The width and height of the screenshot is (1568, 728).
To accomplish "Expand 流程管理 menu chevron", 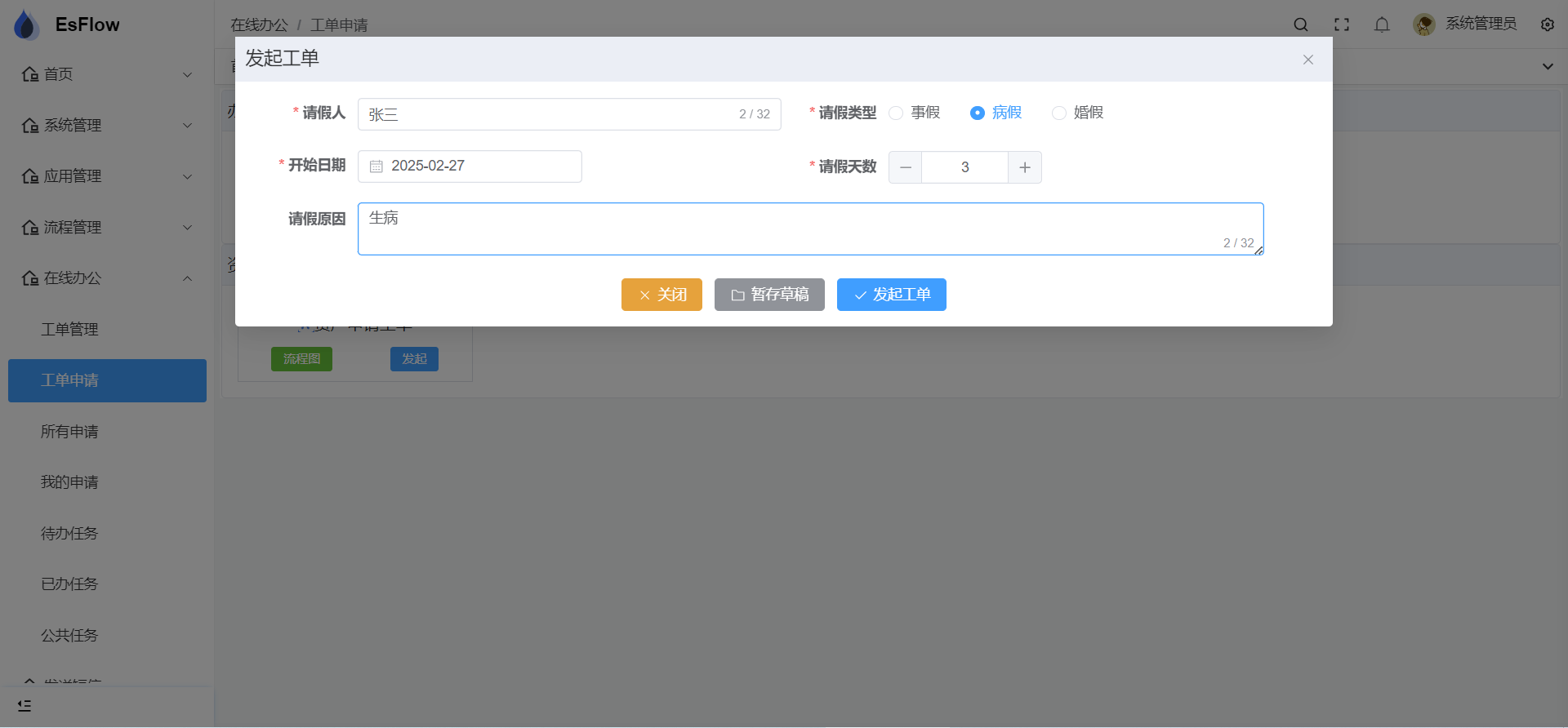I will click(187, 228).
